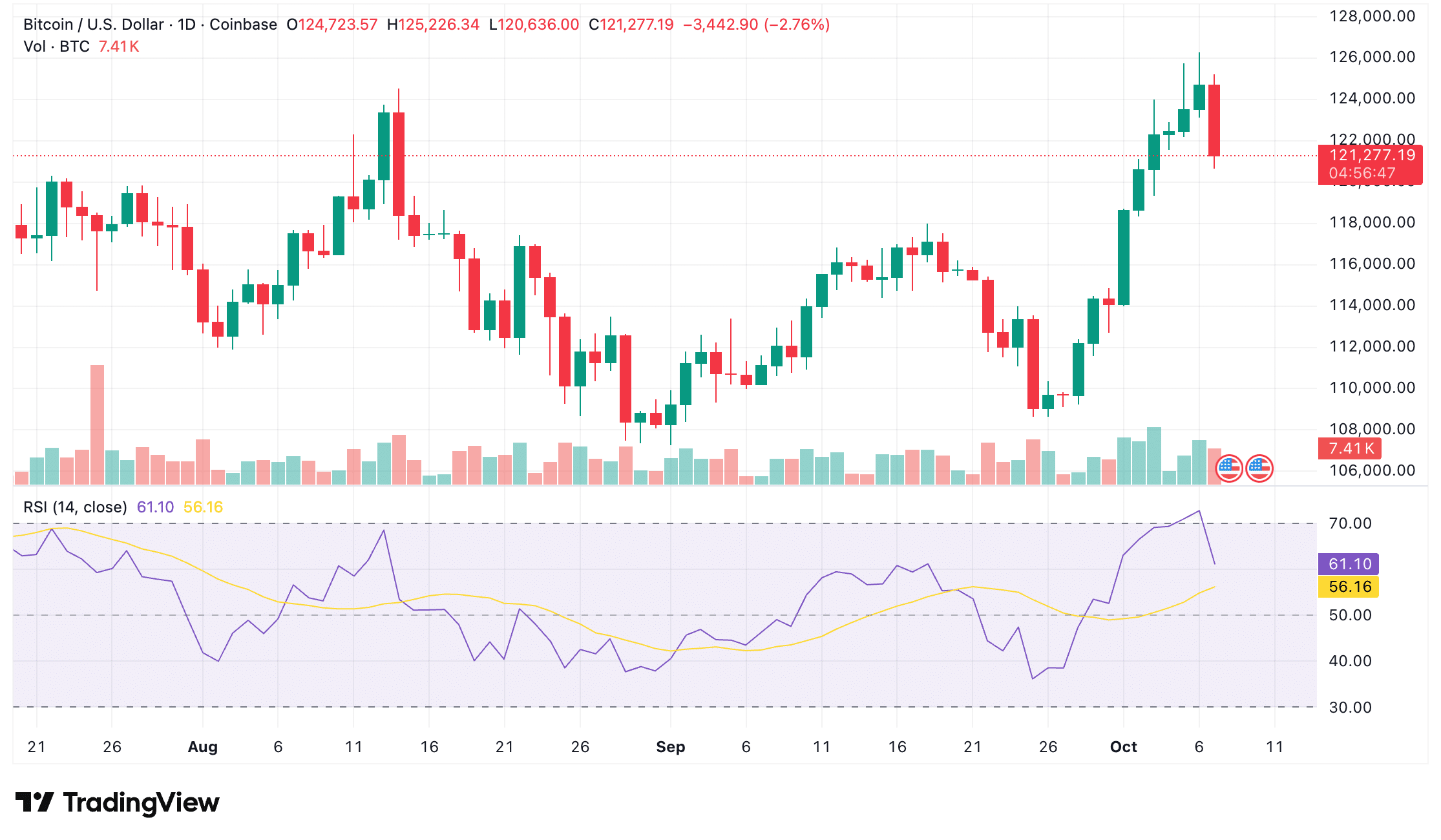Click the left US flag event icon
Image resolution: width=1441 pixels, height=840 pixels.
pyautogui.click(x=1229, y=468)
